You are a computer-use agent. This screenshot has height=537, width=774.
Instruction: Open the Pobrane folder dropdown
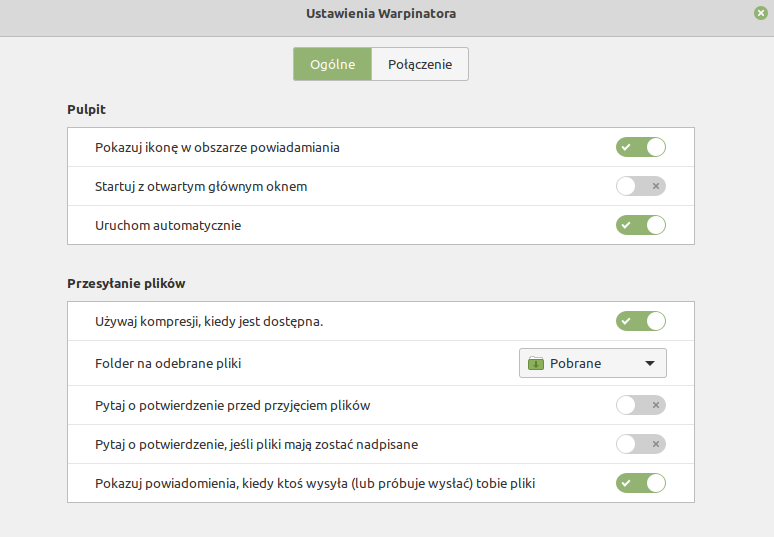[593, 363]
